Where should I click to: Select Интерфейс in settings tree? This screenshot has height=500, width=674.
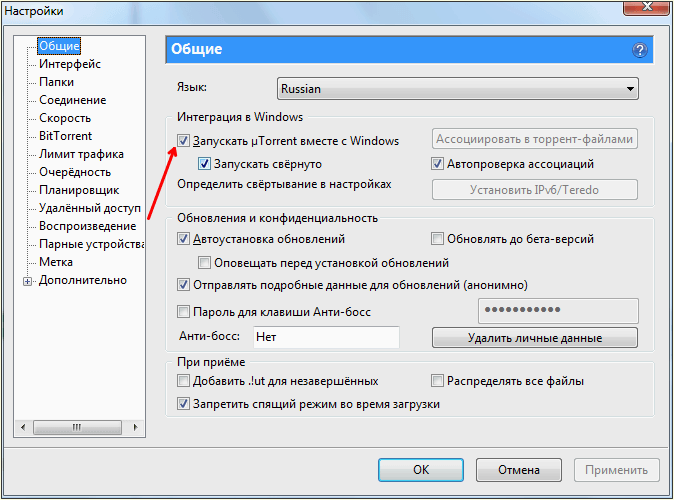[x=70, y=64]
